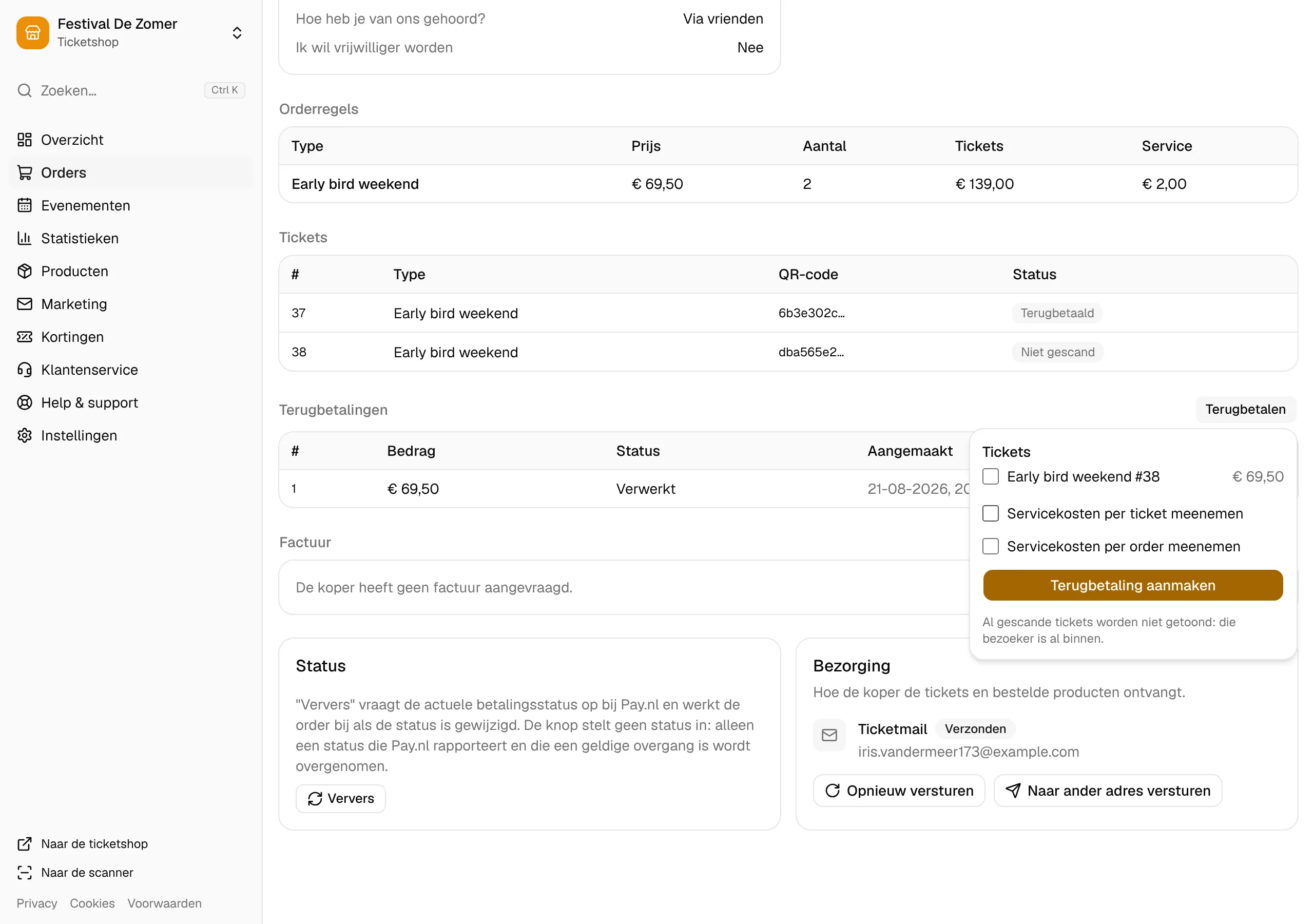The height and width of the screenshot is (924, 1314).
Task: Go to the Statistieken page
Action: [x=131, y=238]
